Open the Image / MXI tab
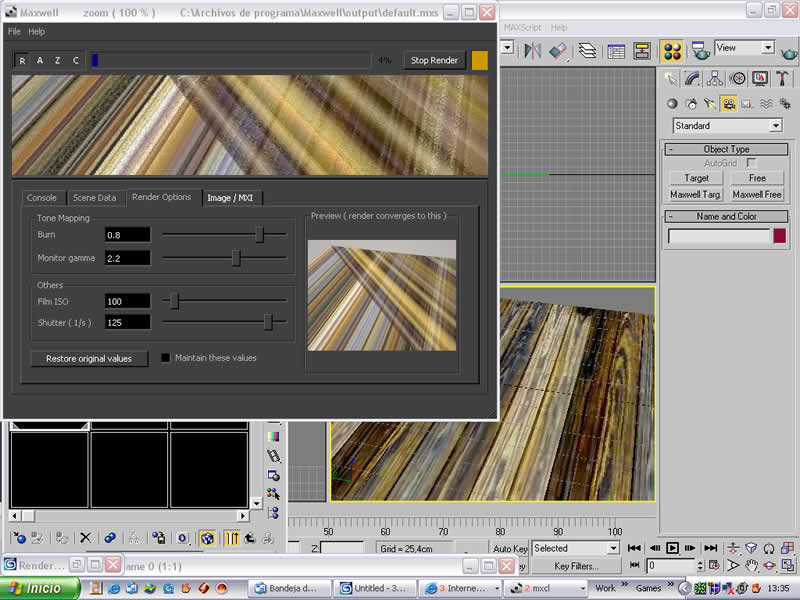Image resolution: width=800 pixels, height=600 pixels. 230,198
